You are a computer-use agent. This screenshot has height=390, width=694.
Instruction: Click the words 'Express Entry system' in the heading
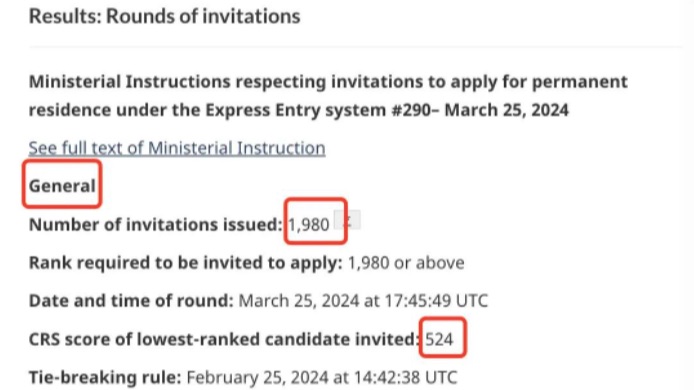[x=296, y=110]
